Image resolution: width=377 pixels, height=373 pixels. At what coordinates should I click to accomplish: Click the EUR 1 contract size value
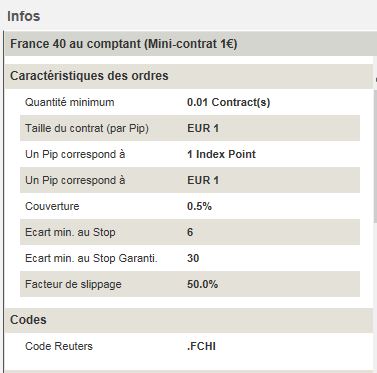point(203,128)
